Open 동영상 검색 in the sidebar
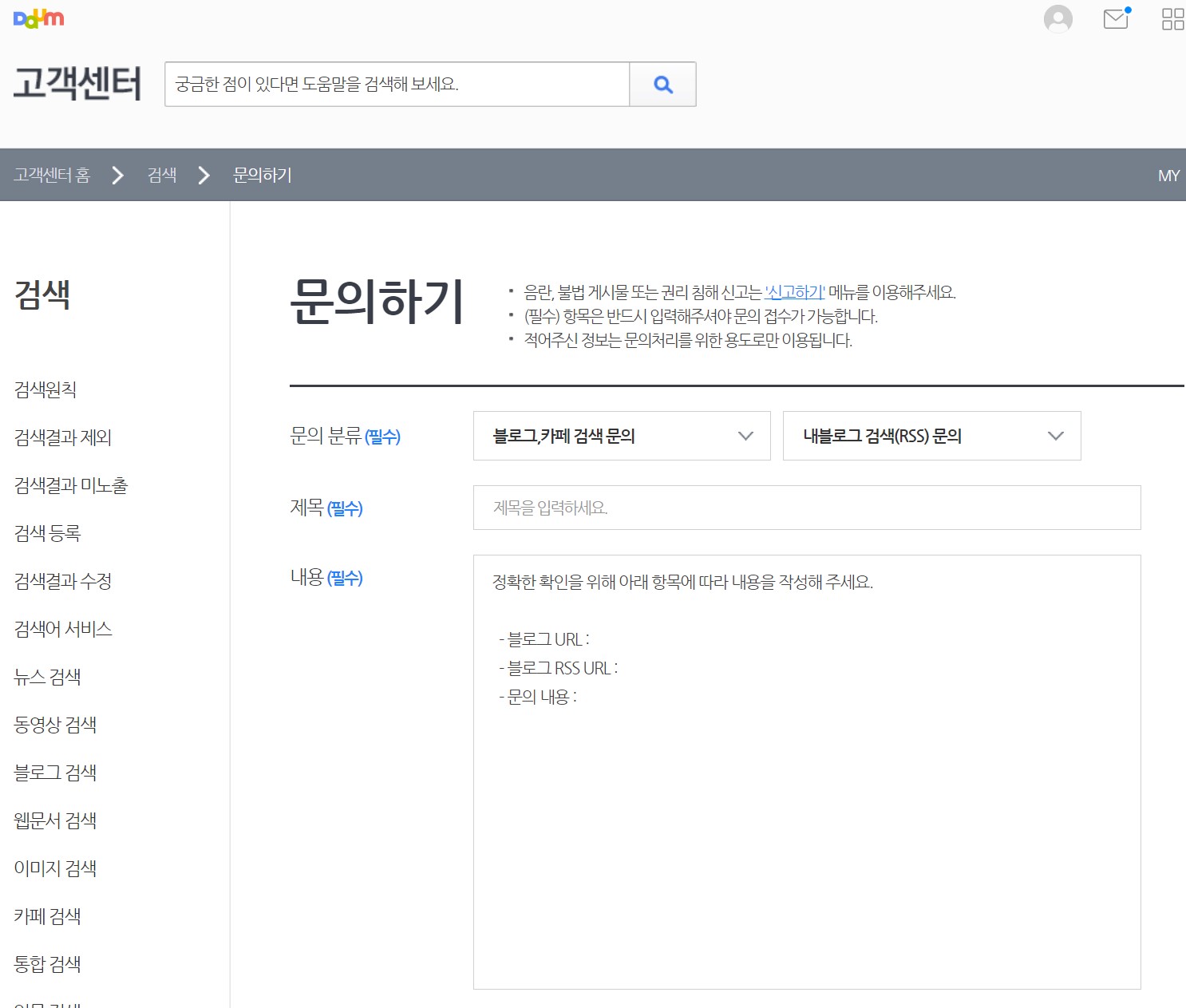The width and height of the screenshot is (1186, 1008). [x=56, y=725]
